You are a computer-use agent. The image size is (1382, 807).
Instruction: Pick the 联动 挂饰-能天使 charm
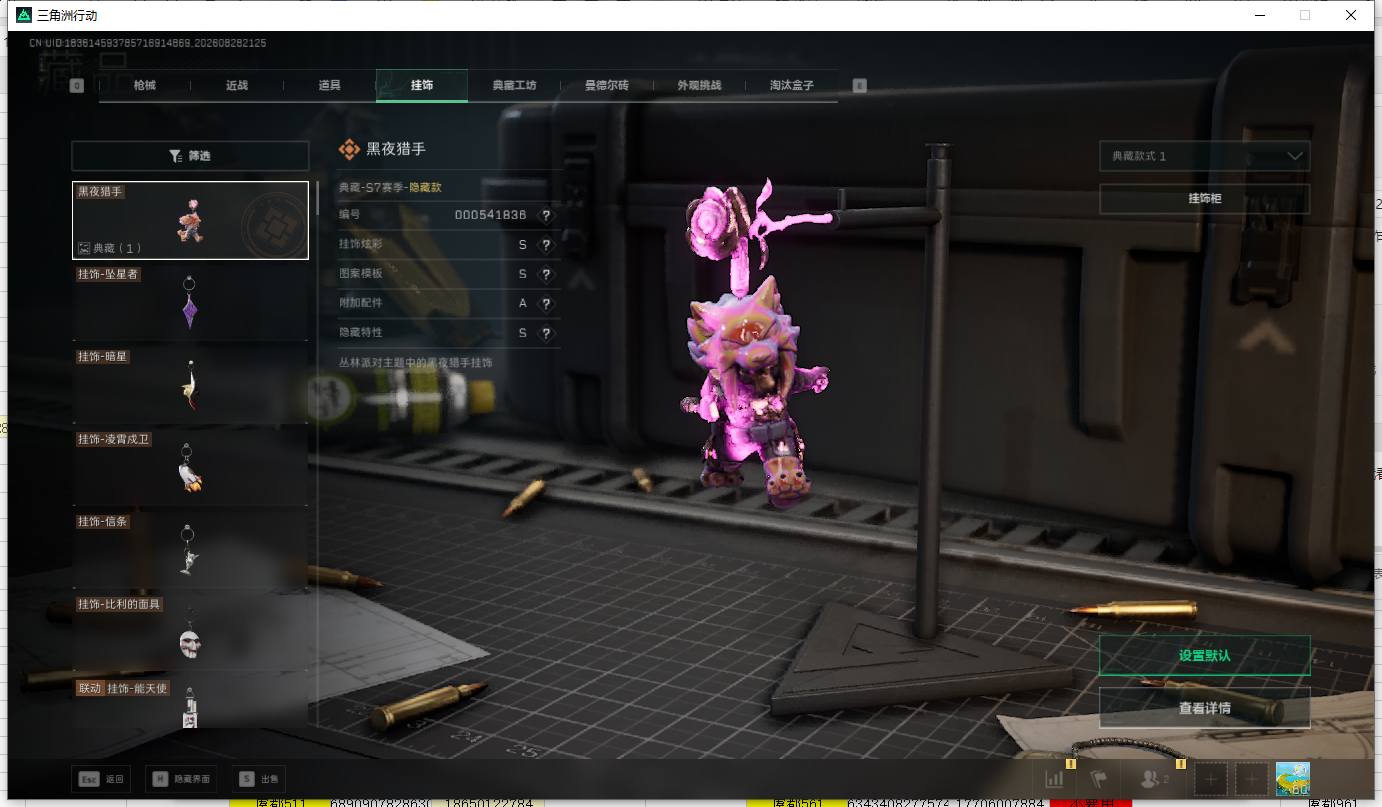(190, 703)
